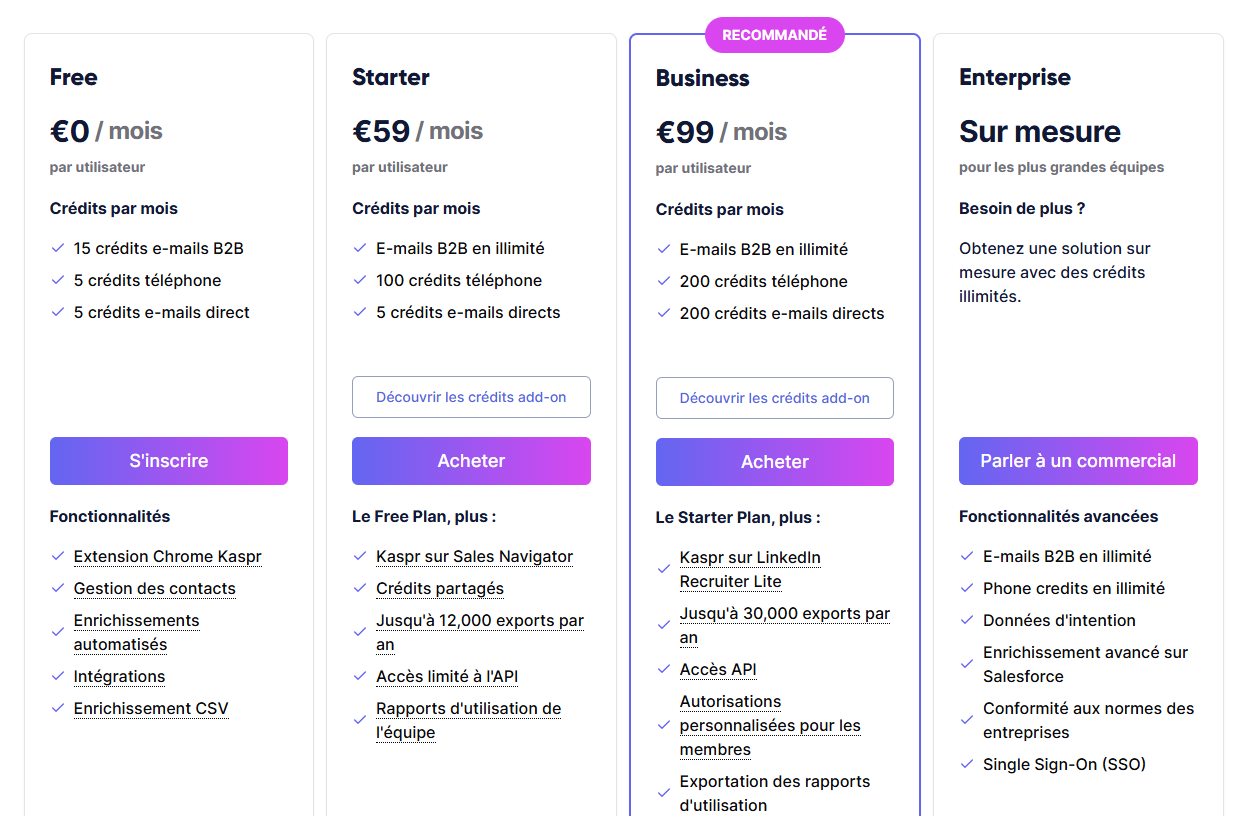
Task: Click the S'inscrire button in Free plan
Action: pyautogui.click(x=169, y=461)
